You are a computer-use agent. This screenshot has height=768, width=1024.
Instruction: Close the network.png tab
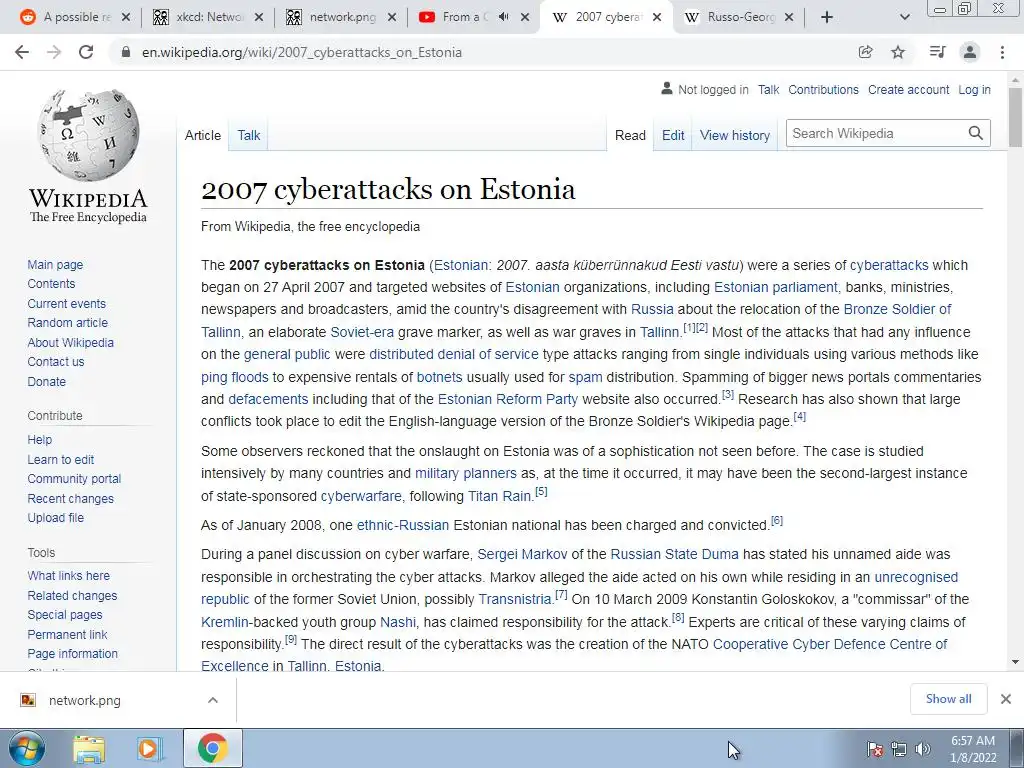coord(392,18)
